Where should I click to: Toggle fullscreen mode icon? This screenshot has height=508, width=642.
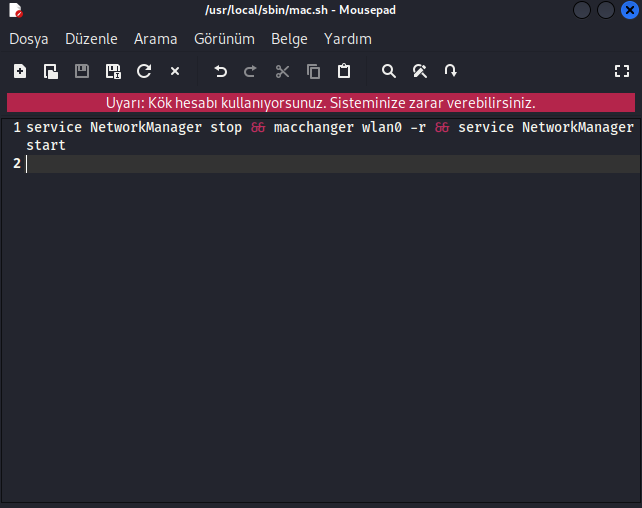pyautogui.click(x=622, y=71)
